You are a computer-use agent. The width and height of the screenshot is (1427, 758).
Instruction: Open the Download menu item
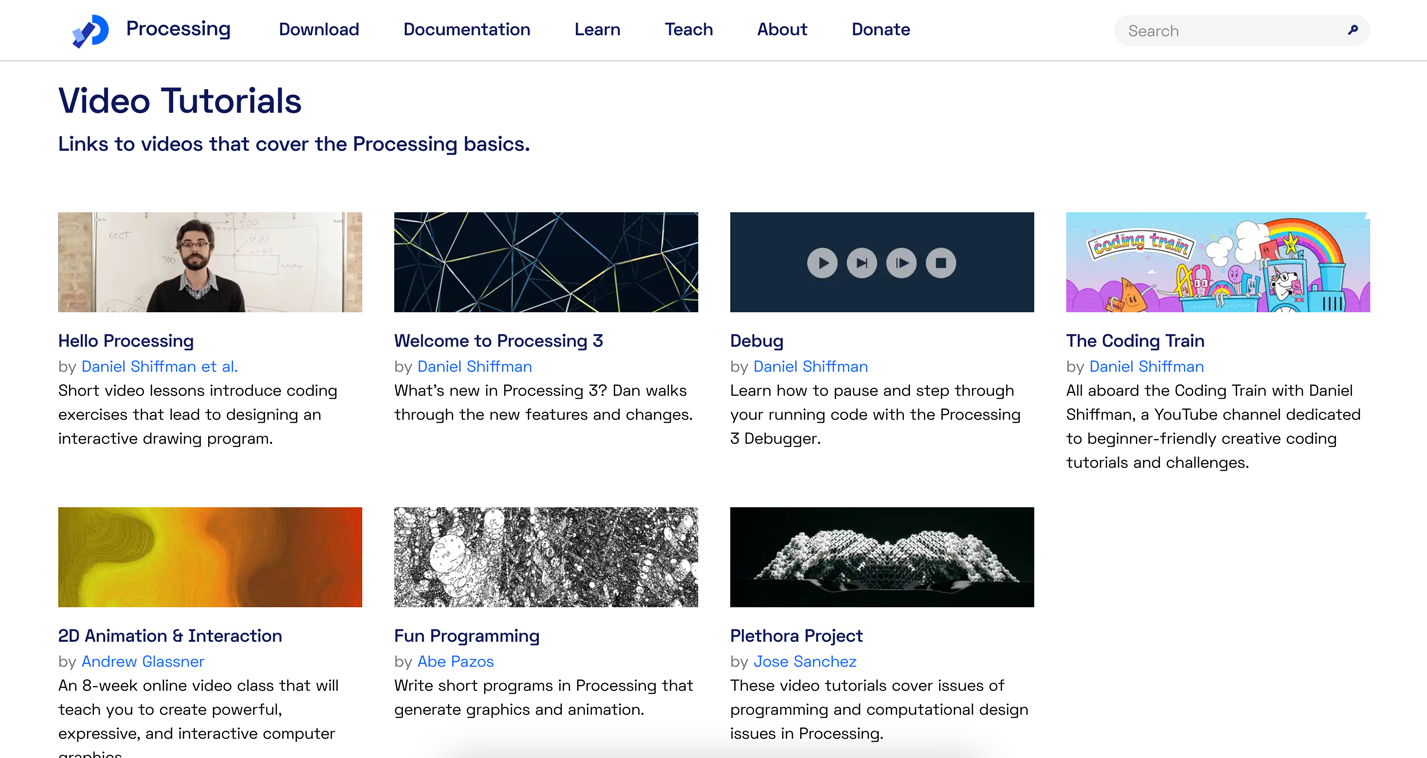(x=319, y=30)
